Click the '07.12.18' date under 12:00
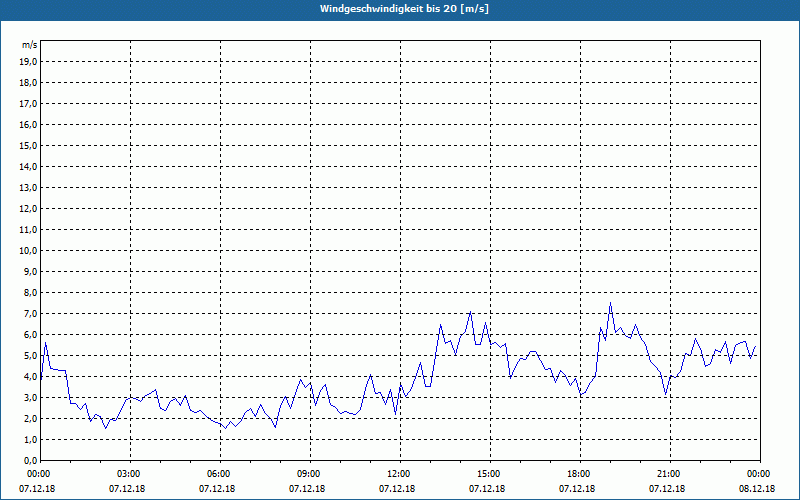Image resolution: width=800 pixels, height=500 pixels. point(397,489)
